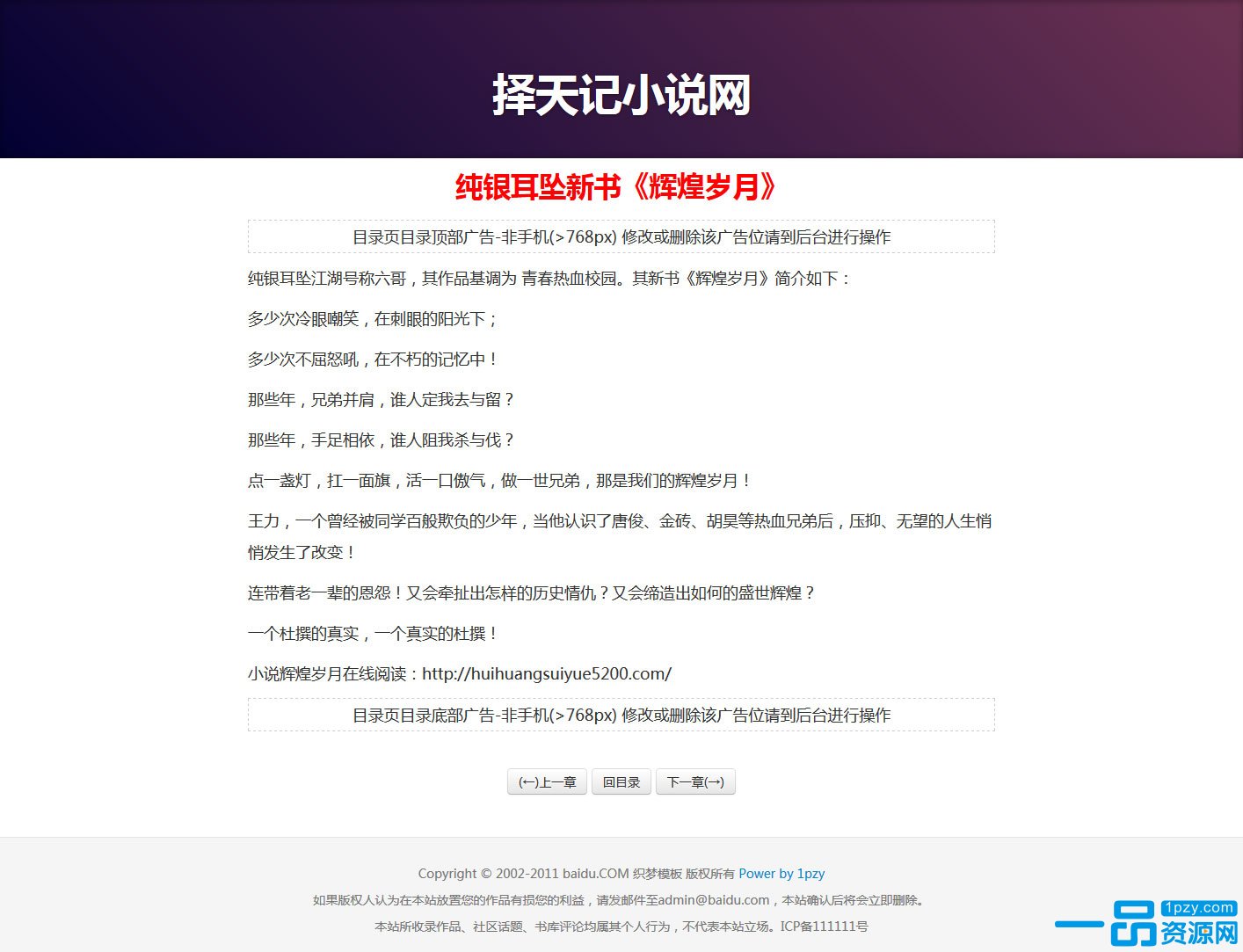The image size is (1243, 952).
Task: Click the top ad placeholder 目录页目录顶部广告
Action: tap(621, 236)
